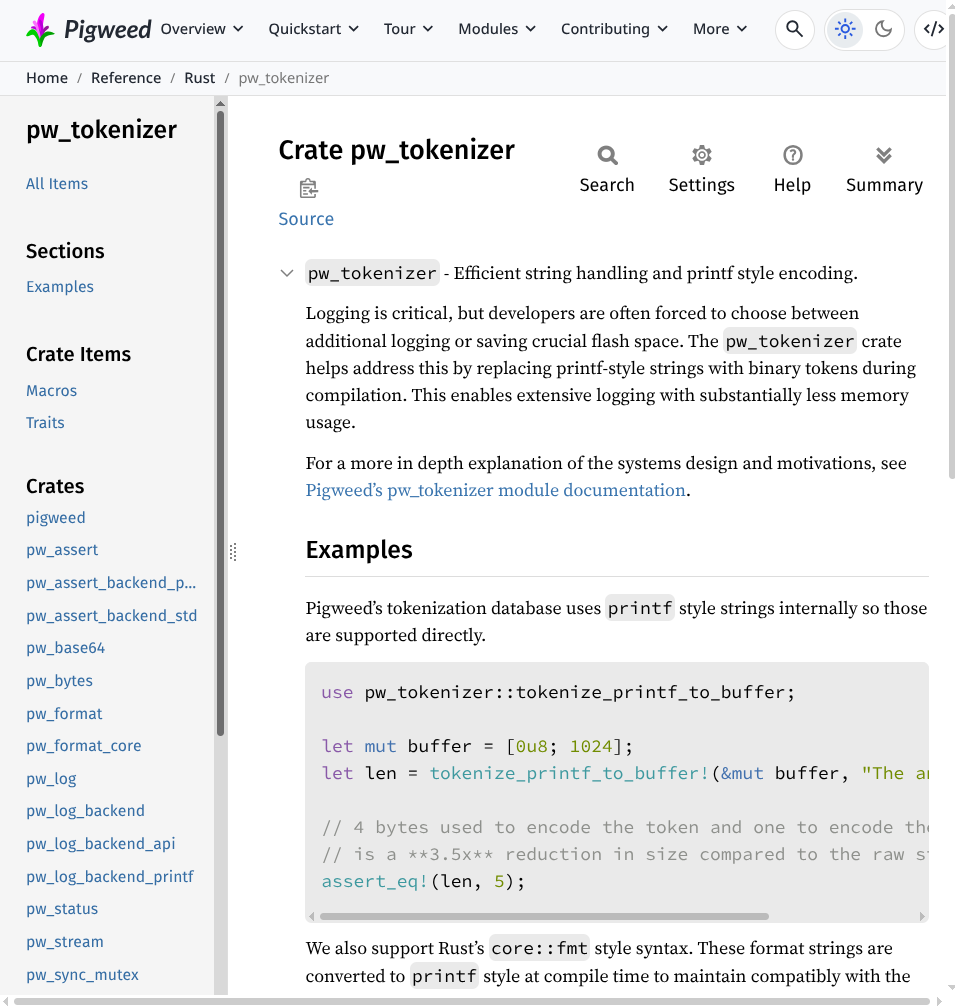Open All Items in sidebar
The height and width of the screenshot is (1006, 955).
tap(57, 184)
